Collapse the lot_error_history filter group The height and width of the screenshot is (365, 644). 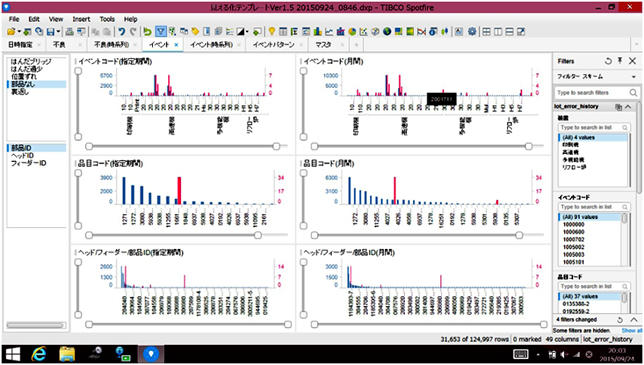628,107
